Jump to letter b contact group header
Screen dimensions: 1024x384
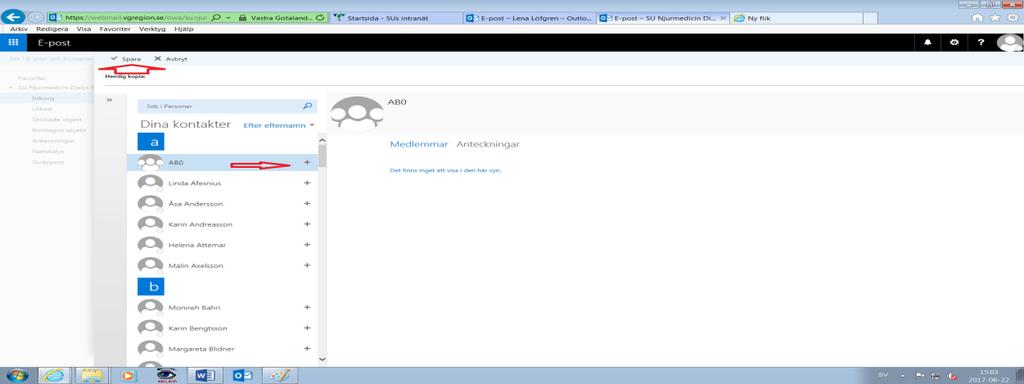point(150,286)
